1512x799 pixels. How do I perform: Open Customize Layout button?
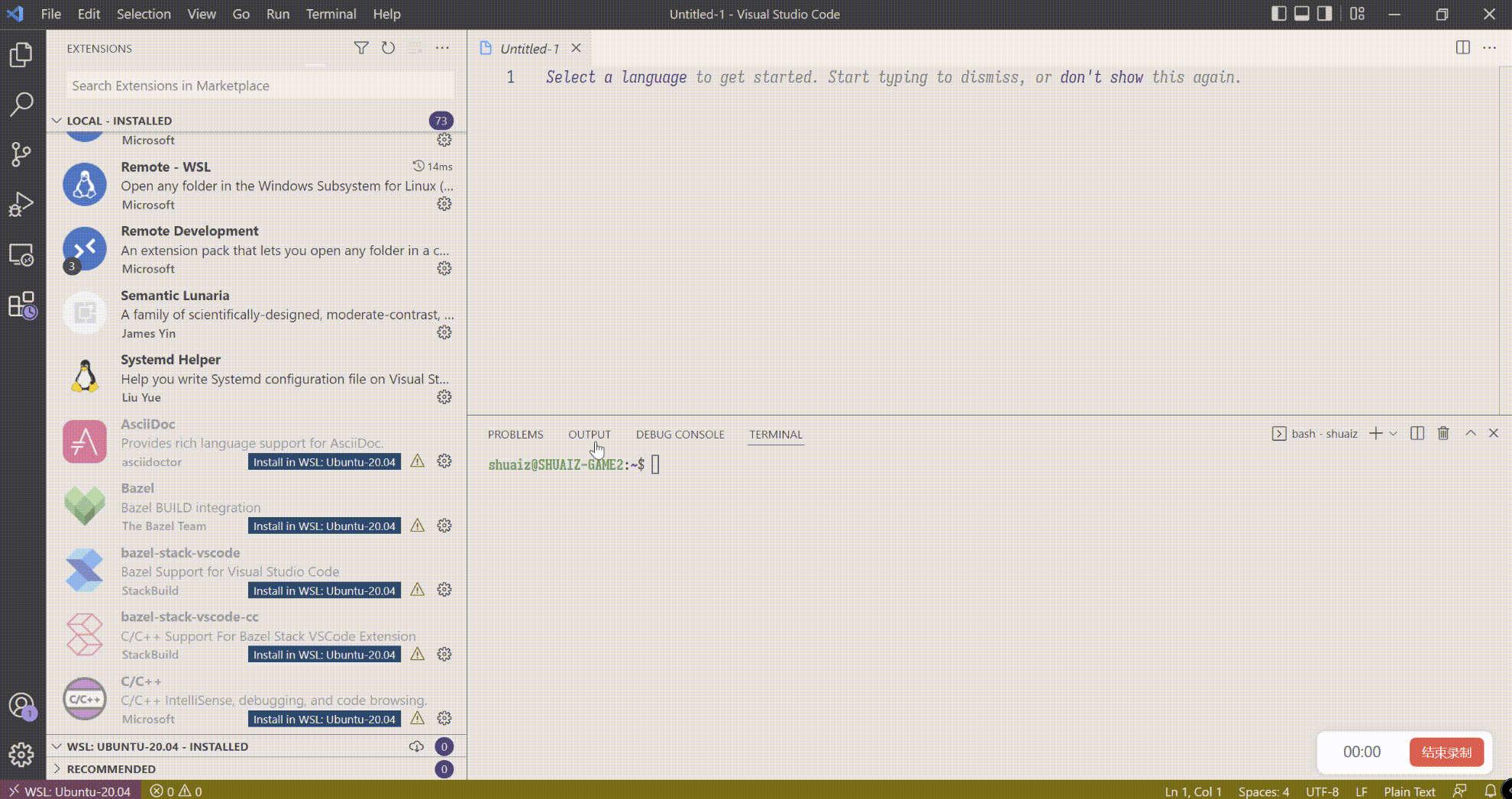click(x=1357, y=14)
